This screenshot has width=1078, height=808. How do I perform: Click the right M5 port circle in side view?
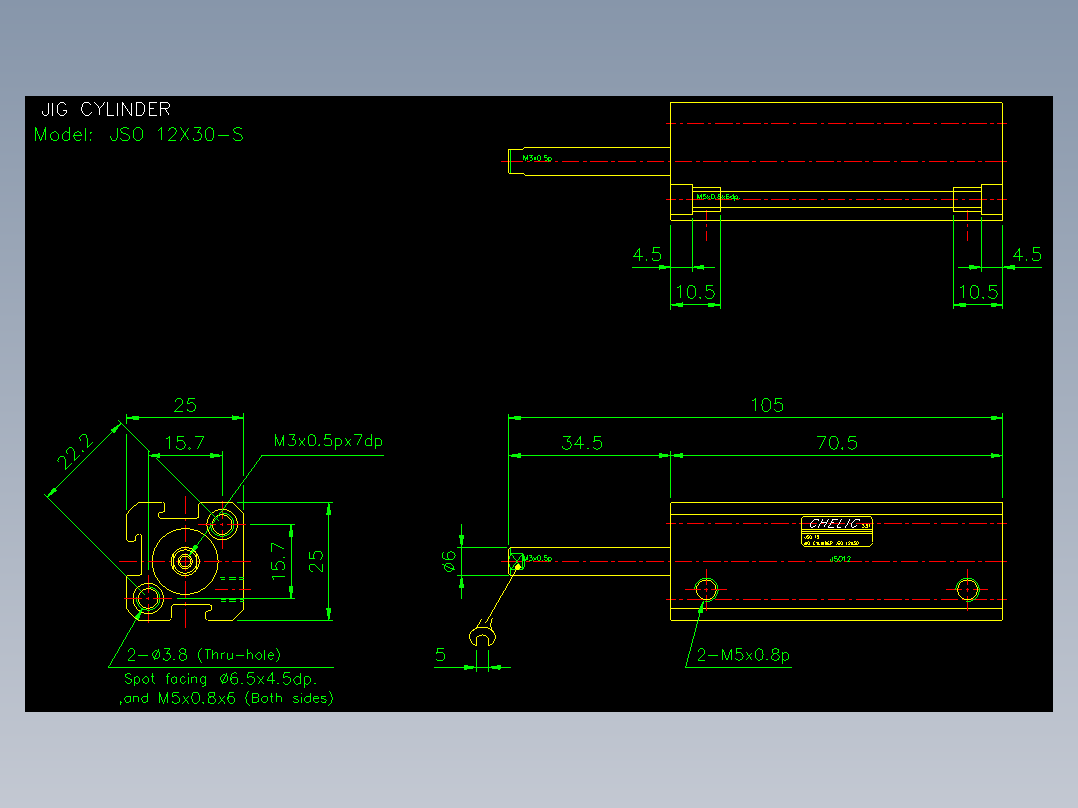(x=967, y=589)
